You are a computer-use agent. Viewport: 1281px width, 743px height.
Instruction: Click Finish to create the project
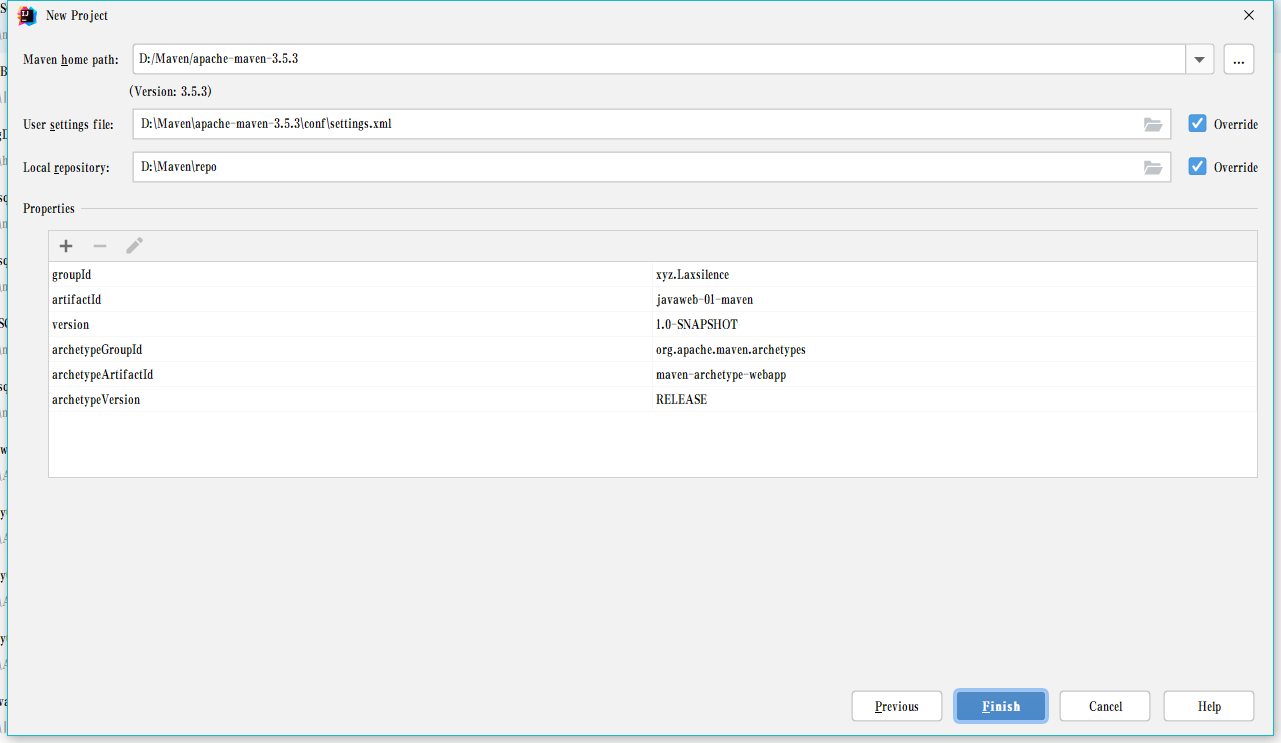tap(1001, 706)
